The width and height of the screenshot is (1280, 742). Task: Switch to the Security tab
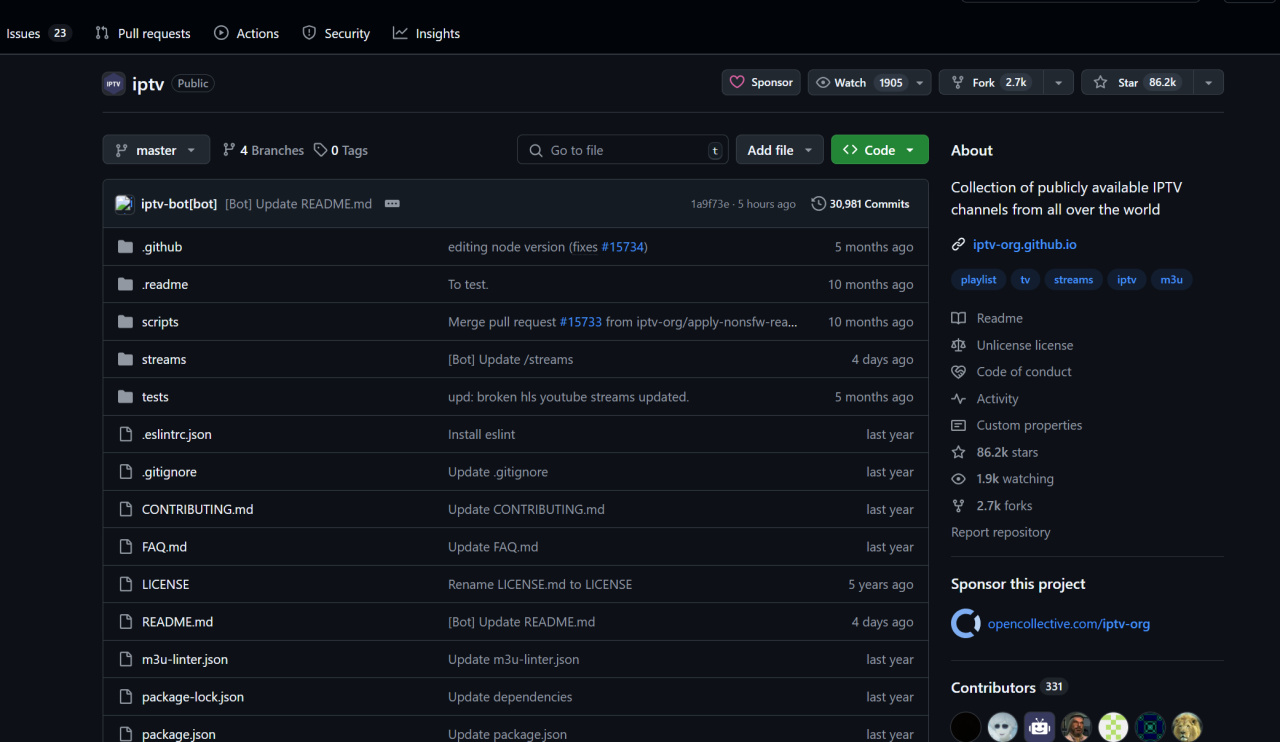(336, 33)
